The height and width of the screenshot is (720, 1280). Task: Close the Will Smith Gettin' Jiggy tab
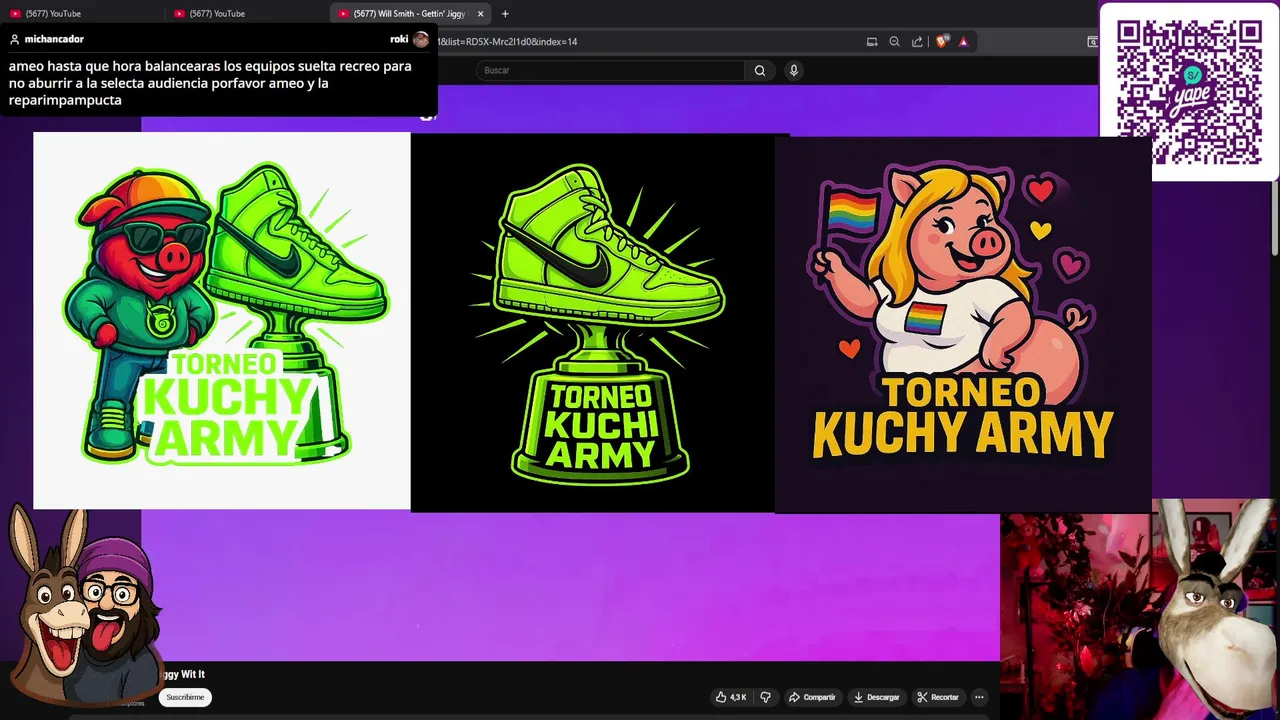(x=481, y=14)
